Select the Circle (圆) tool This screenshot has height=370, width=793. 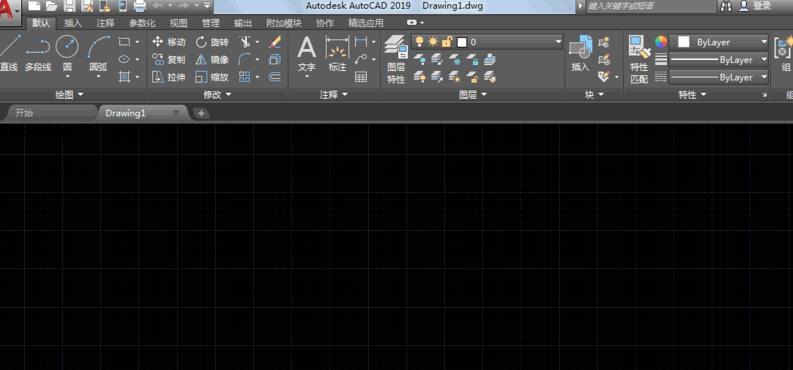[67, 53]
